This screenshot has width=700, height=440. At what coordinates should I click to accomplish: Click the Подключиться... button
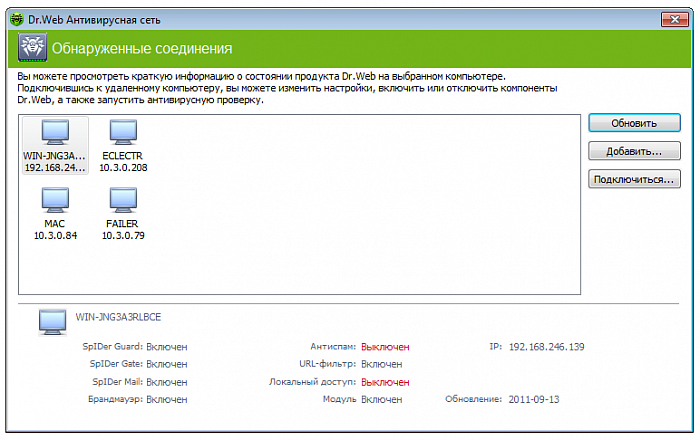[x=634, y=179]
